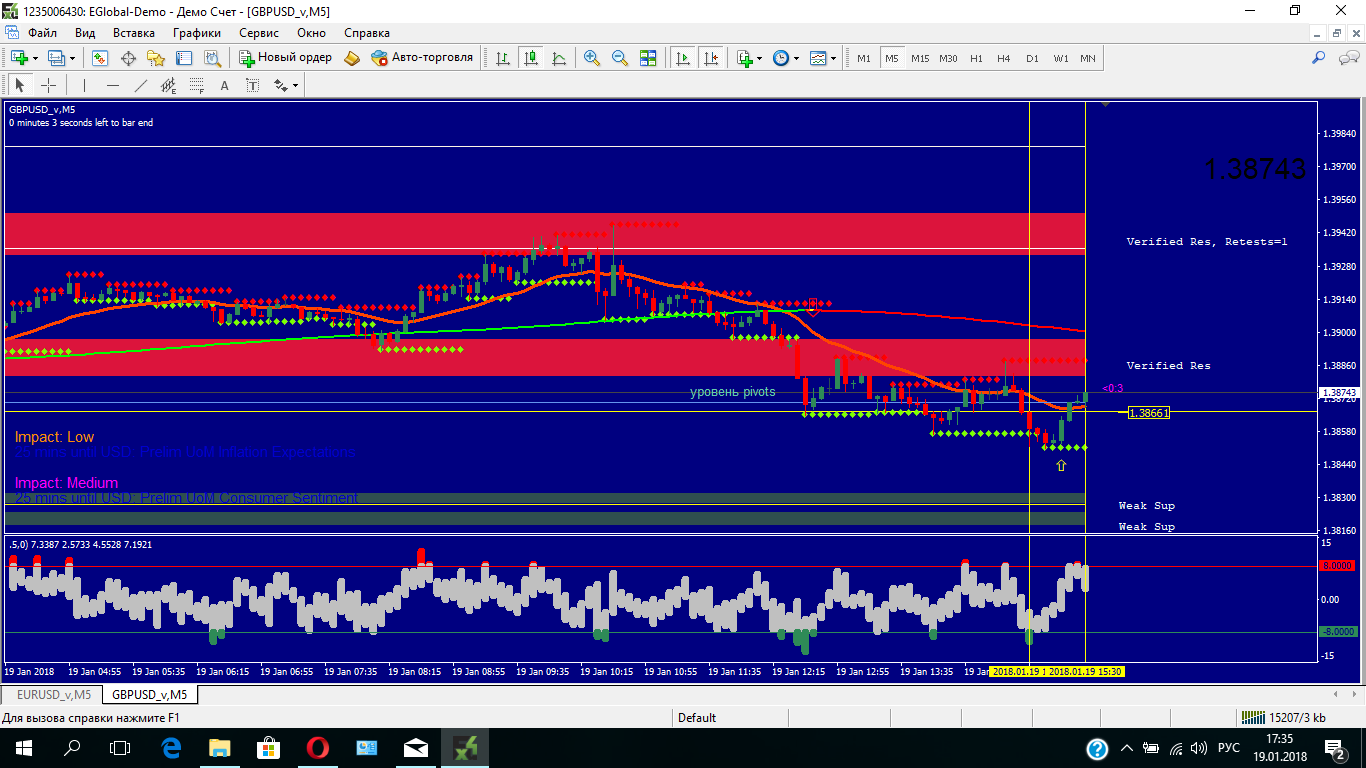Screen dimensions: 1366x768
Task: Select the trendline drawing tool
Action: click(141, 85)
